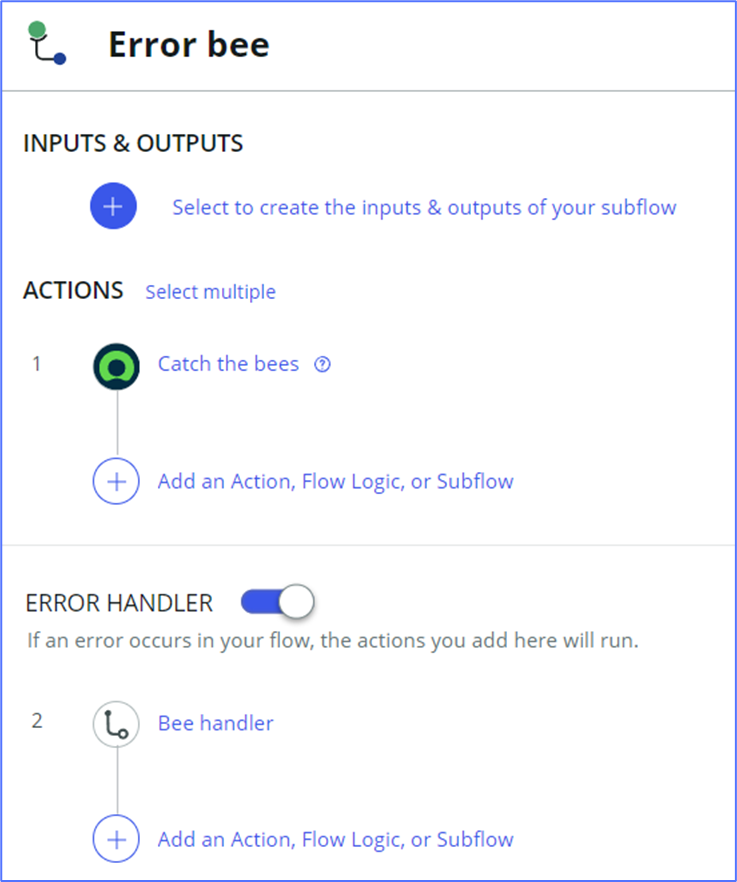Select multiple actions in the Actions section

point(210,291)
